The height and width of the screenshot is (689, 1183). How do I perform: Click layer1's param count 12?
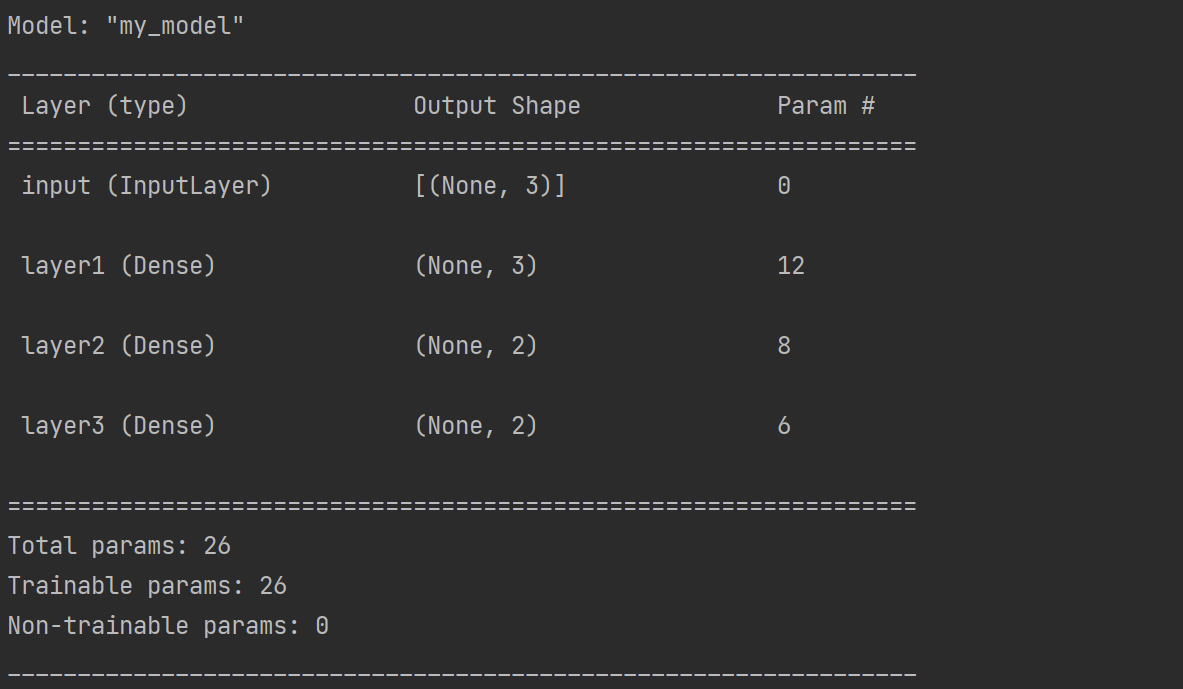(790, 266)
